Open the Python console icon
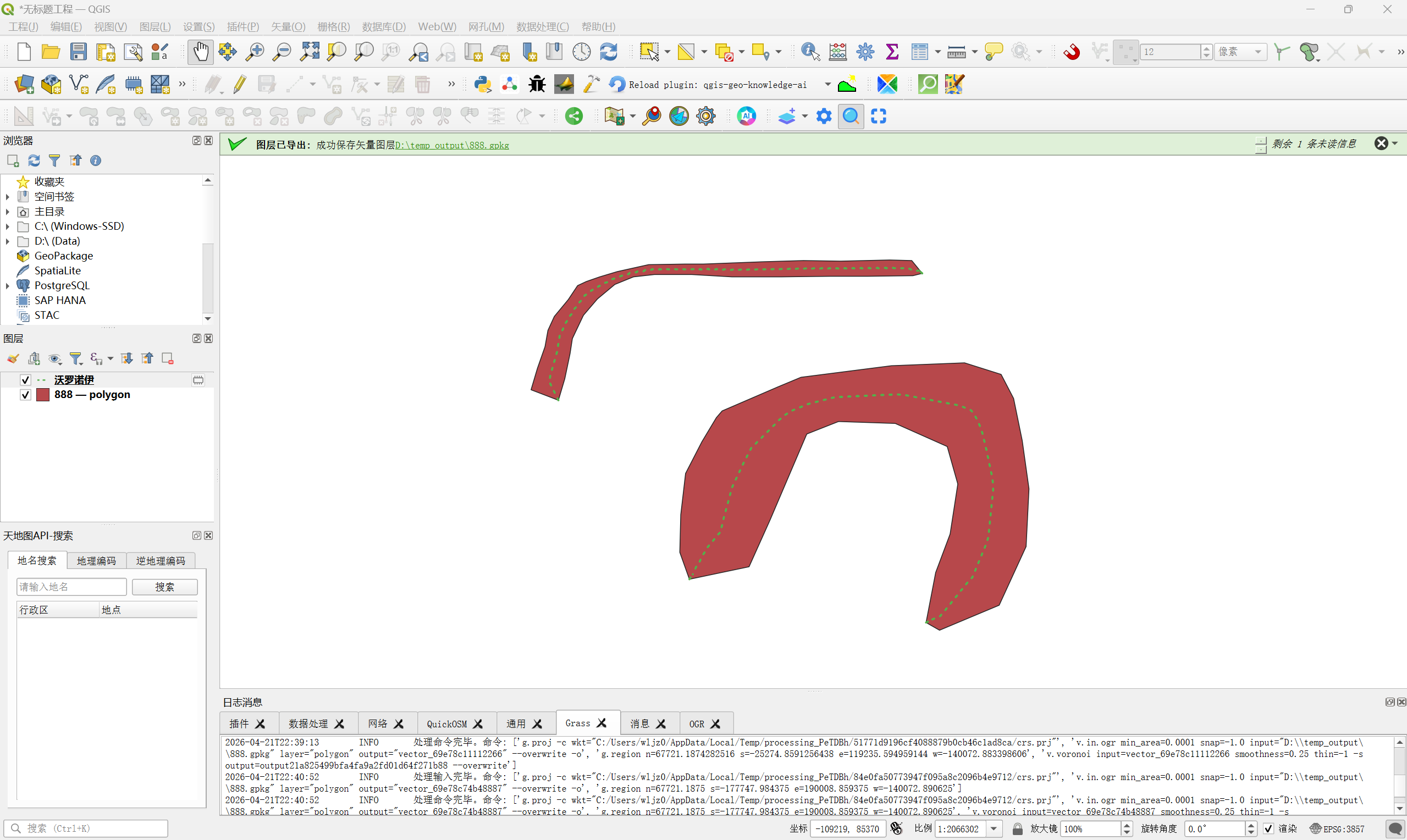The width and height of the screenshot is (1407, 840). 483,84
